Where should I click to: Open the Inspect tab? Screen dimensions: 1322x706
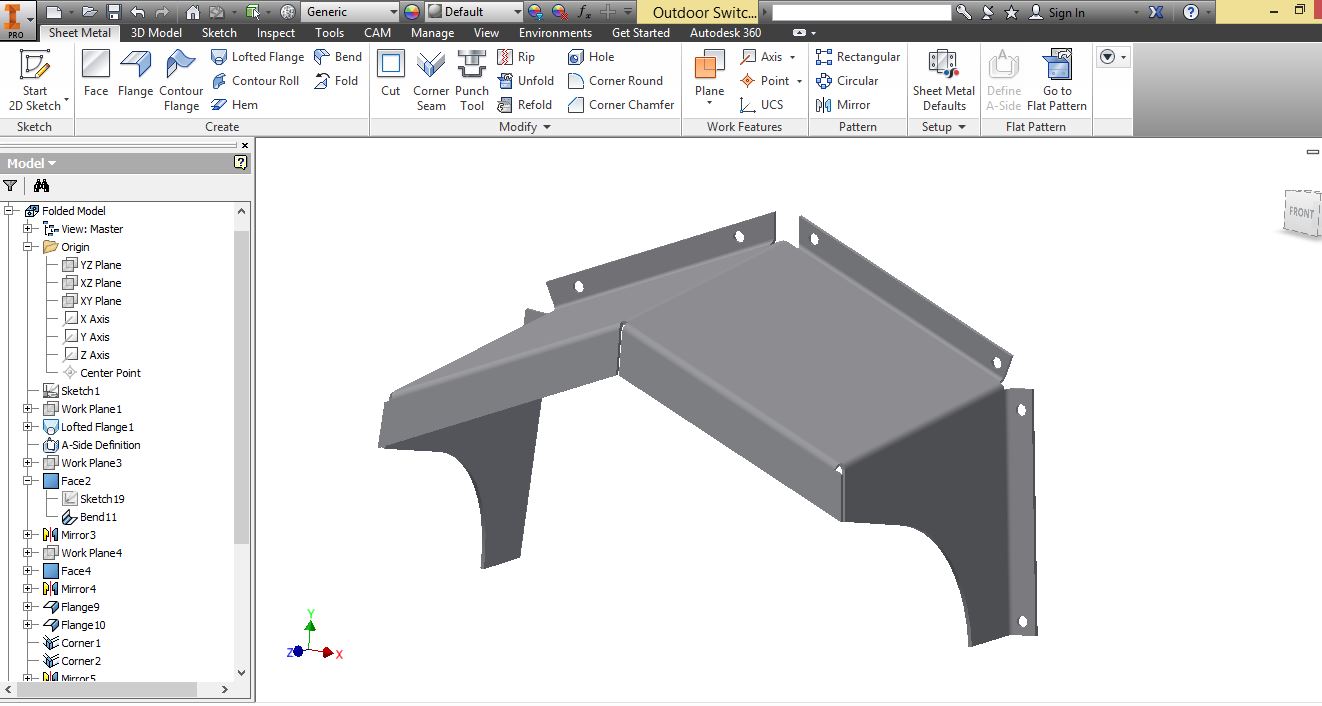(x=276, y=33)
